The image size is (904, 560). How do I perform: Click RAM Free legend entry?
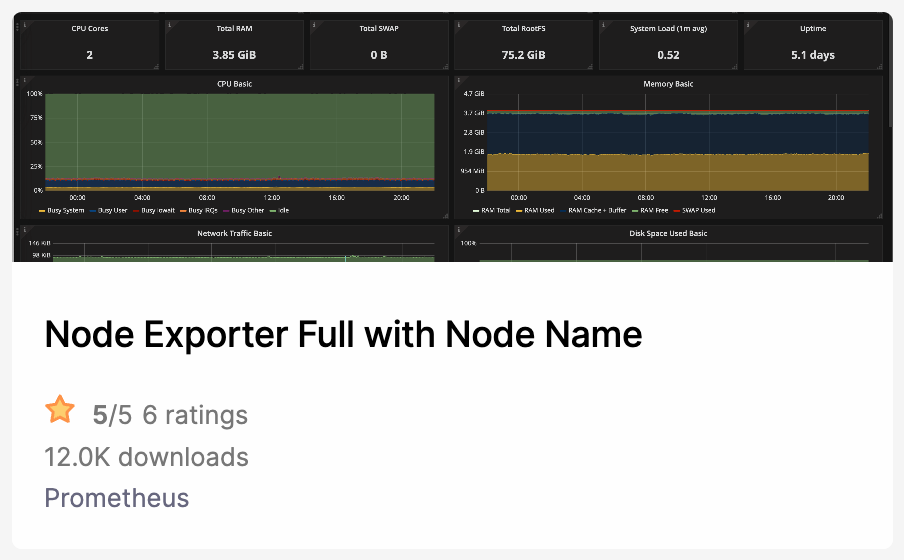(x=650, y=211)
